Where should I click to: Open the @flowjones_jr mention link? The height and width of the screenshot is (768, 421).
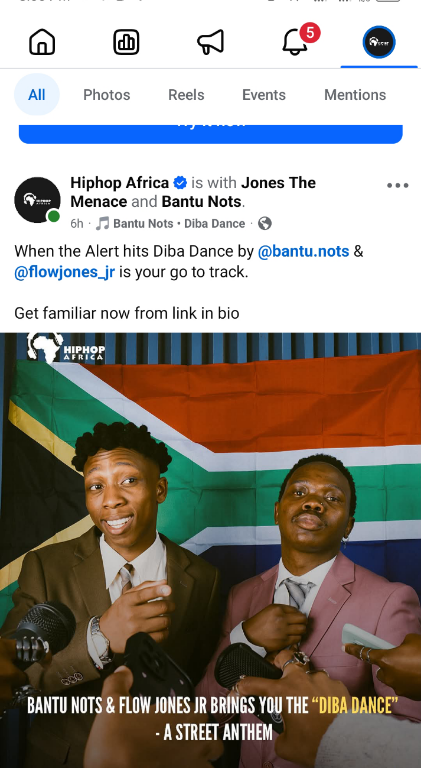click(65, 272)
